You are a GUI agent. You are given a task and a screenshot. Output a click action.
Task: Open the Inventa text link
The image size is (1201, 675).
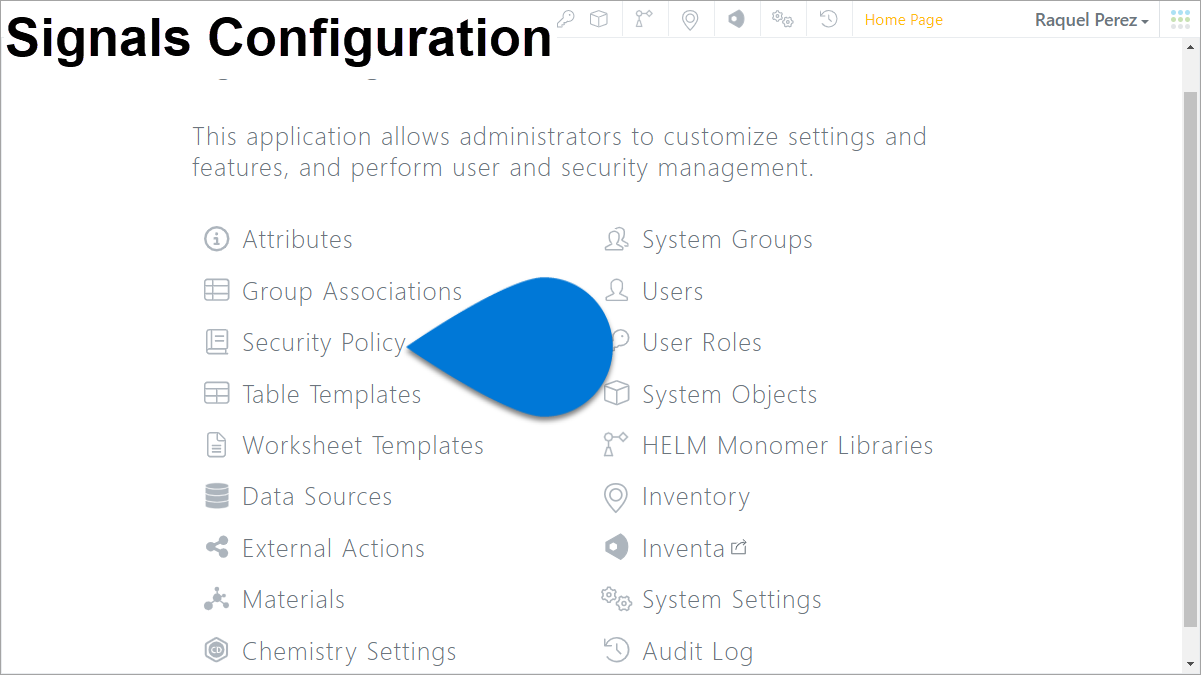pos(683,548)
